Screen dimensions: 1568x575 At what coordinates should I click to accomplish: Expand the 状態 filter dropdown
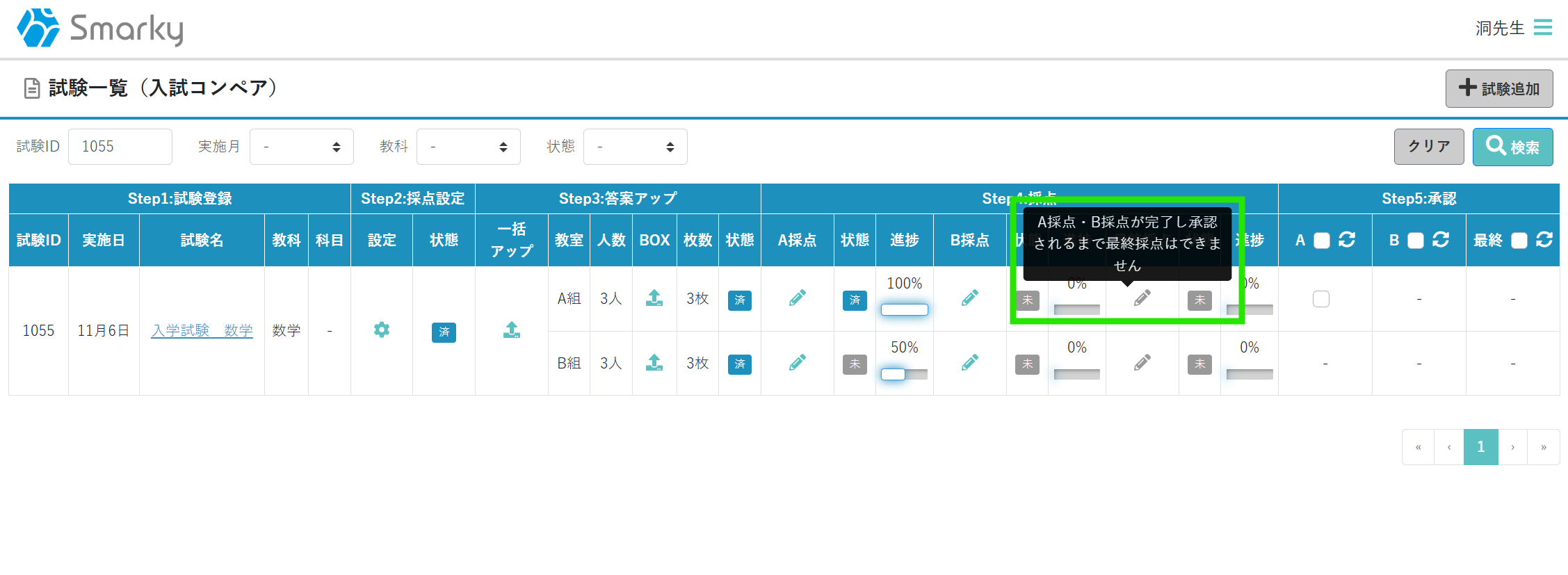635,147
